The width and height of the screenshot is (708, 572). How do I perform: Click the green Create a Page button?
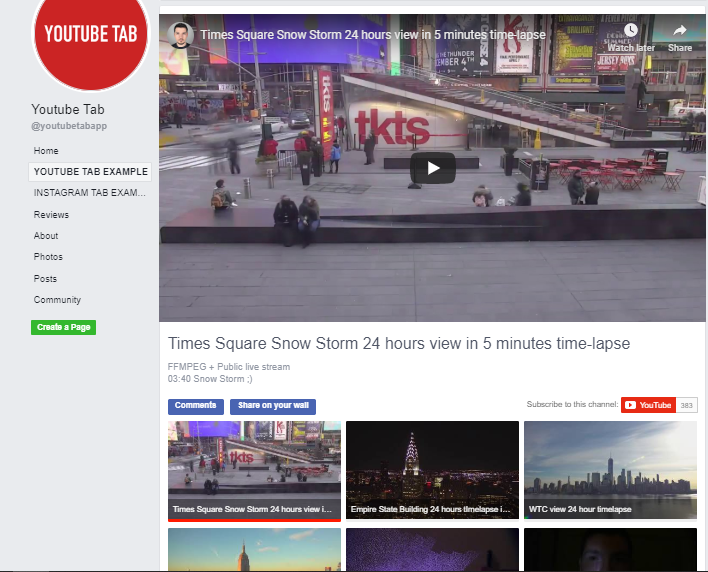click(63, 327)
